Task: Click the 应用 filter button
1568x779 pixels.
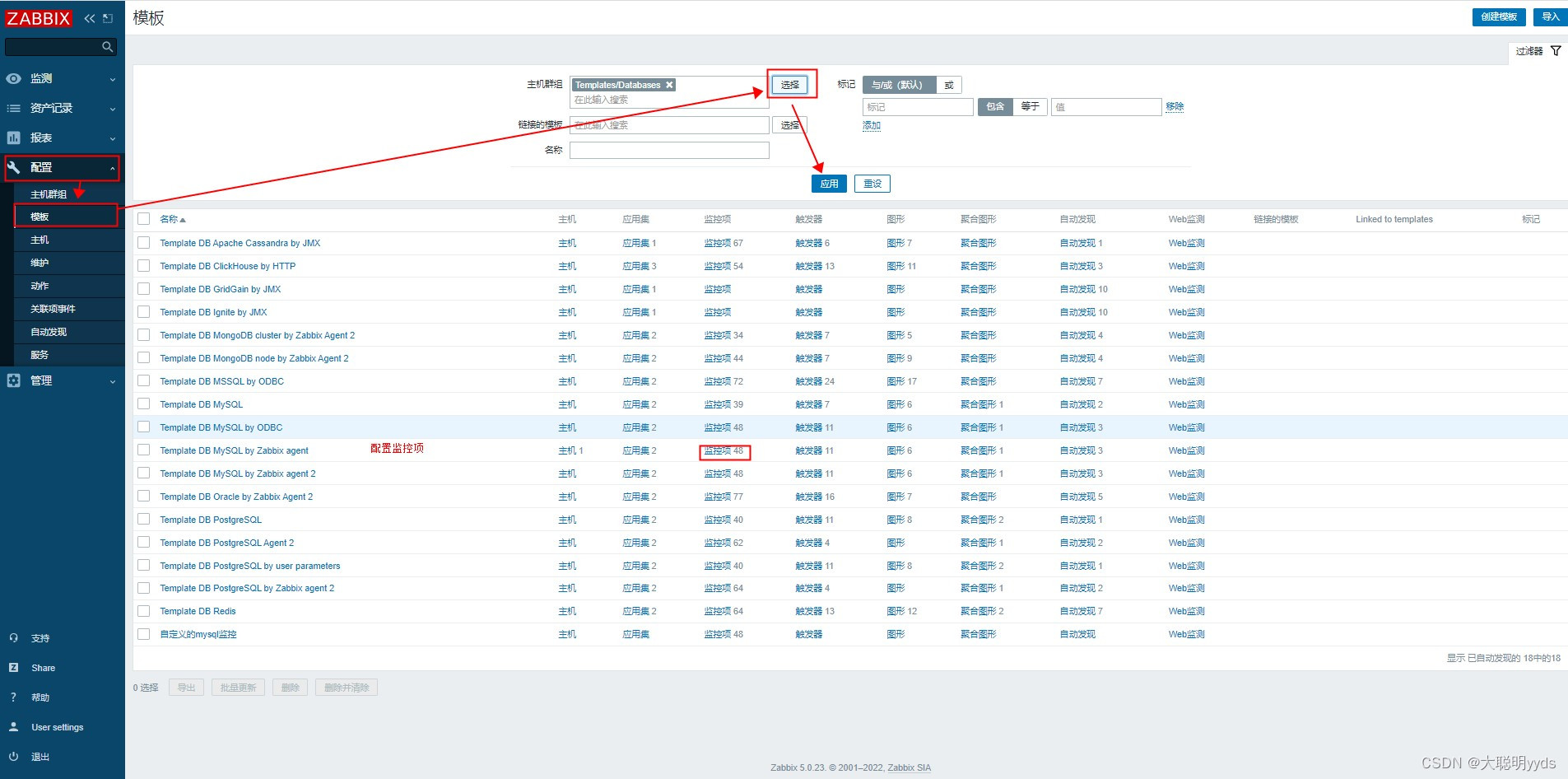Action: [829, 184]
